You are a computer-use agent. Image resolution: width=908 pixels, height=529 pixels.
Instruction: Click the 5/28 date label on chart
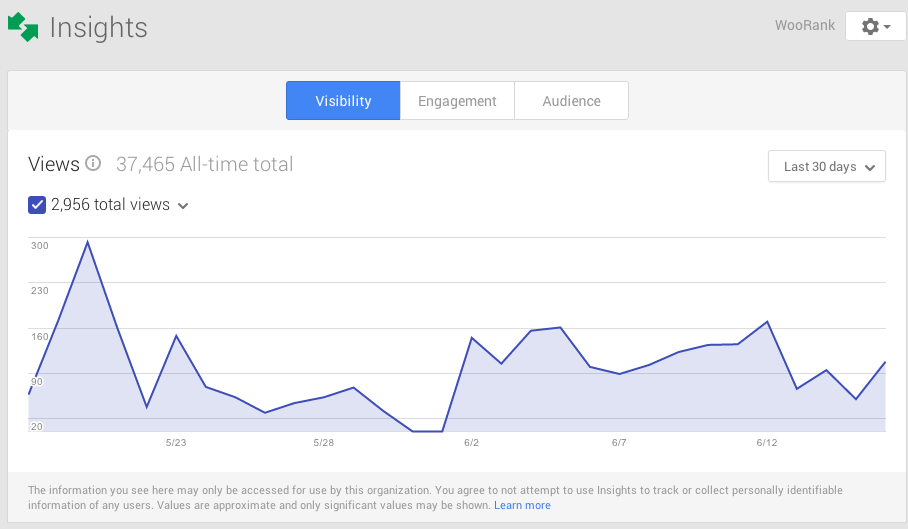324,443
